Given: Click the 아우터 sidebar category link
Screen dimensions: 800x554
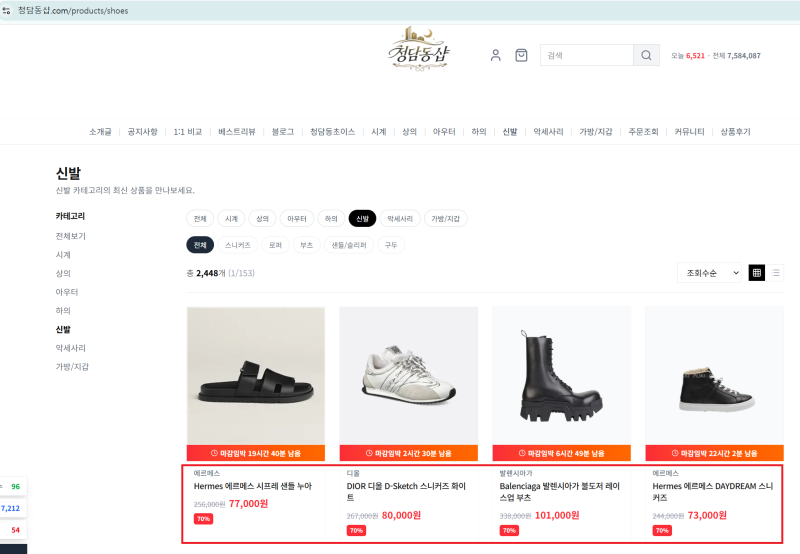Looking at the screenshot, I should click(x=66, y=292).
